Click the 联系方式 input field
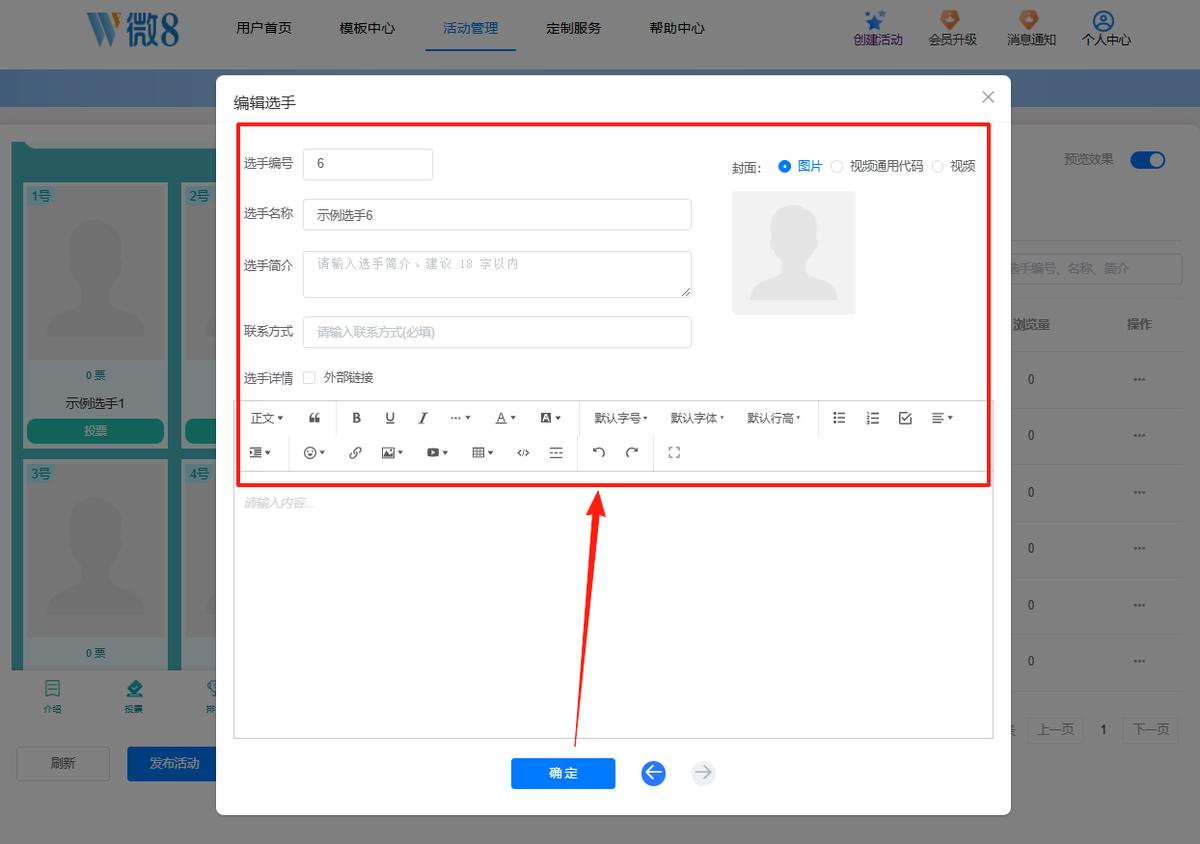The height and width of the screenshot is (844, 1200). [497, 332]
